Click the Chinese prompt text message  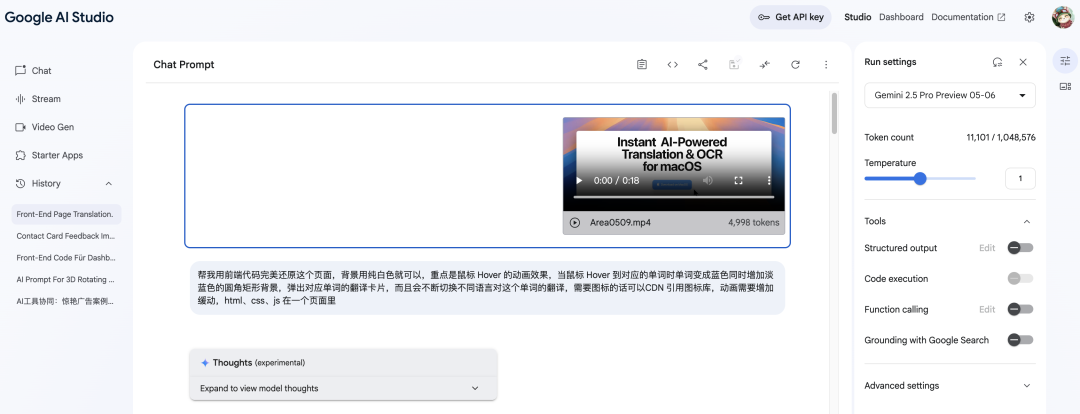click(x=487, y=289)
